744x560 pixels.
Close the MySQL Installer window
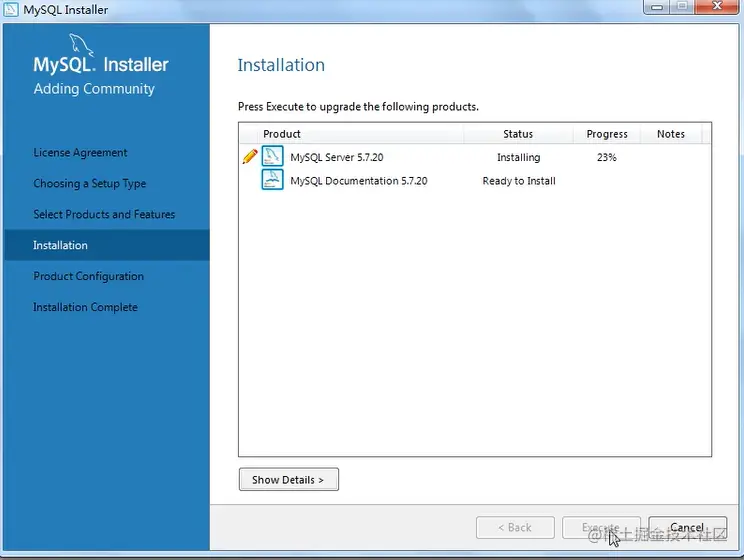click(x=718, y=7)
